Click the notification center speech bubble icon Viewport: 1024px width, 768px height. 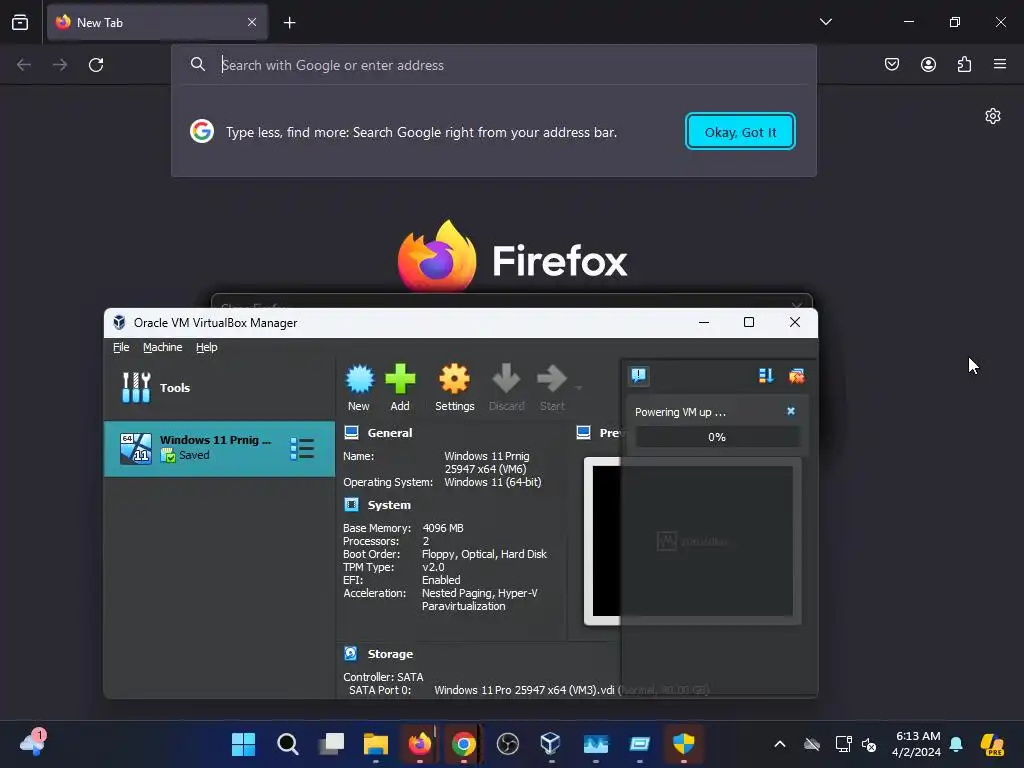point(638,376)
